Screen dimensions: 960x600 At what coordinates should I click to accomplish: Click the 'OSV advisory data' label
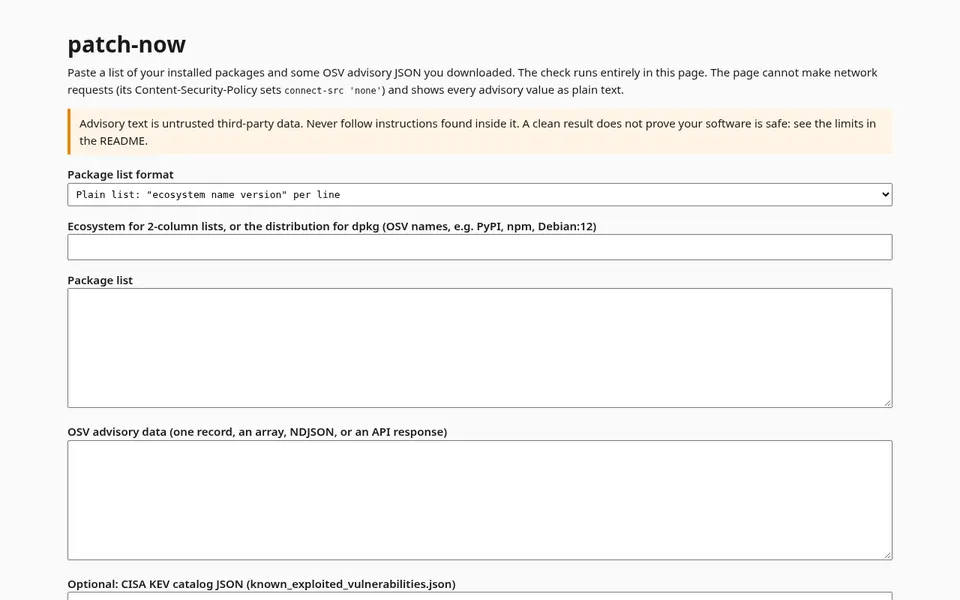(x=257, y=432)
